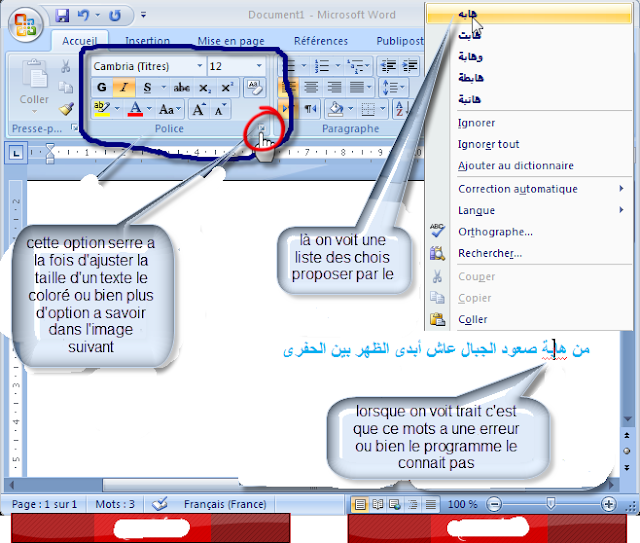Toggle strikethrough abc formatting
This screenshot has height=543, width=640.
pos(182,87)
